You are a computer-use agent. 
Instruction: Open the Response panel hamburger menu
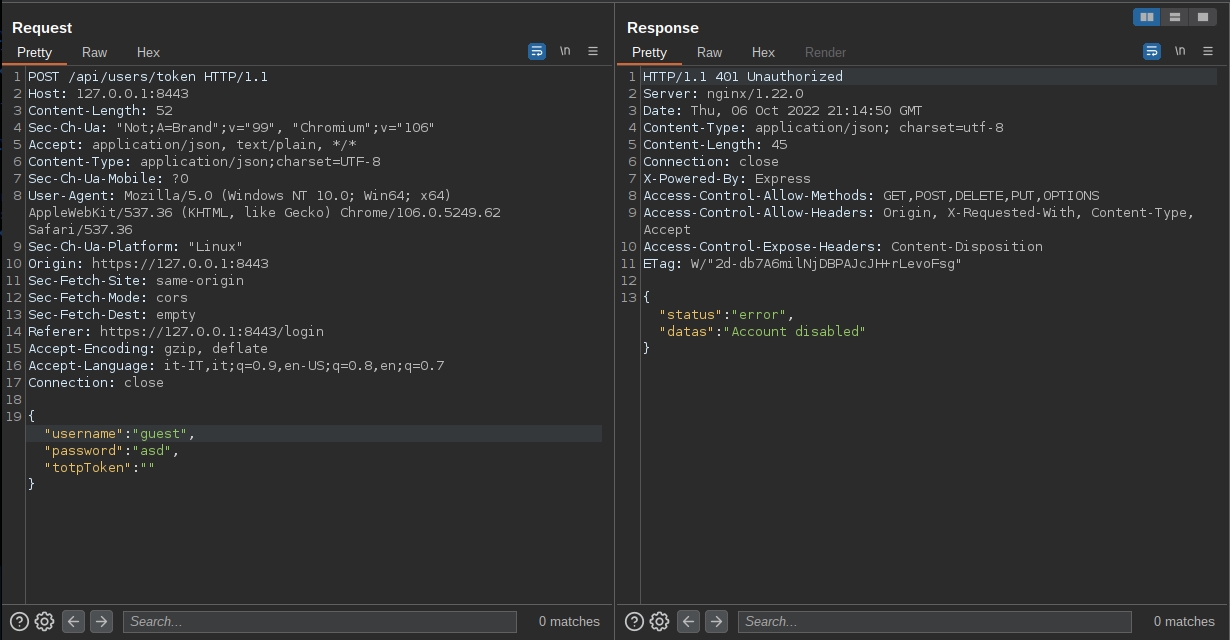[x=1207, y=51]
